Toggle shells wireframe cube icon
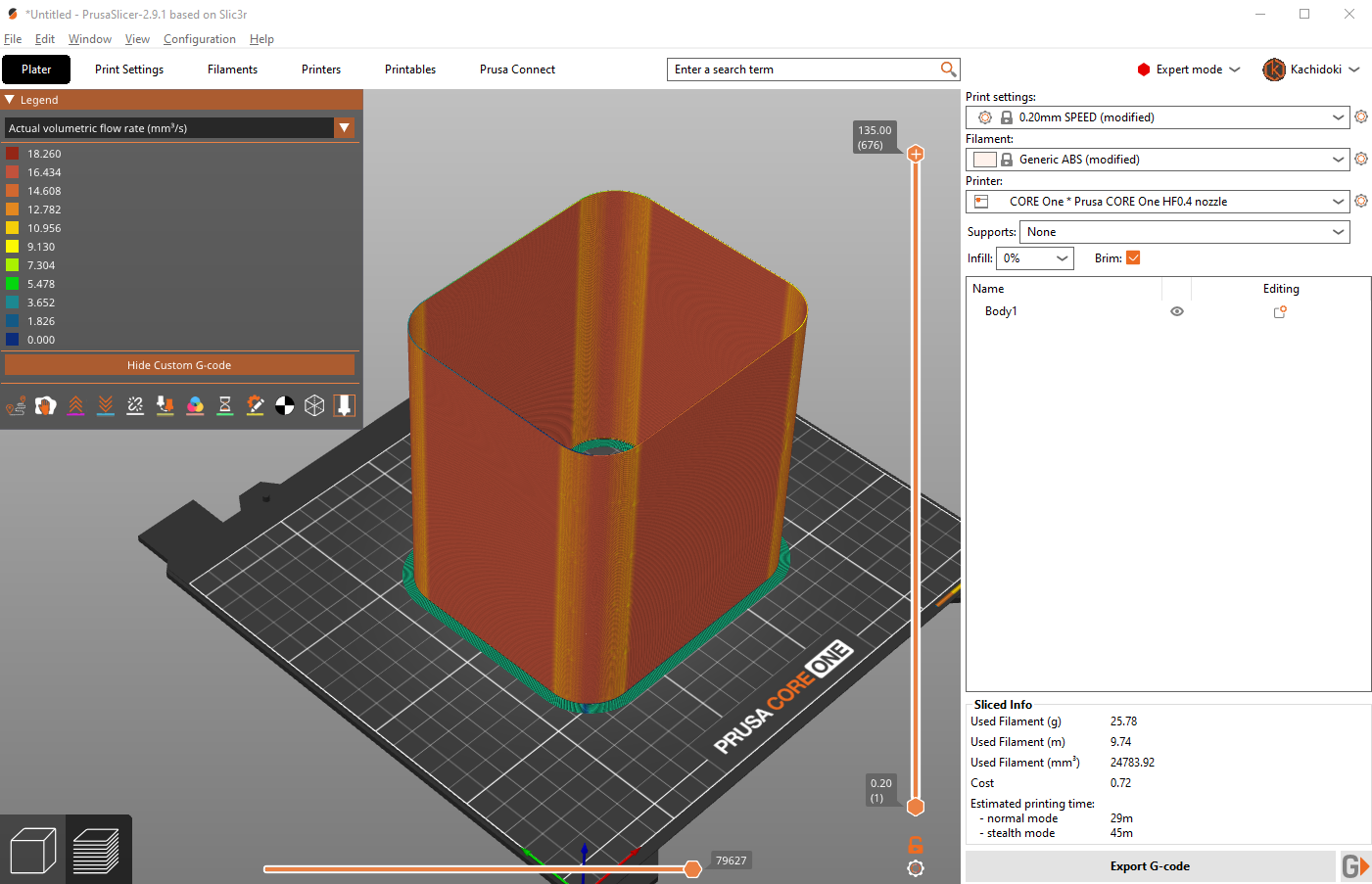The width and height of the screenshot is (1372, 884). point(314,405)
